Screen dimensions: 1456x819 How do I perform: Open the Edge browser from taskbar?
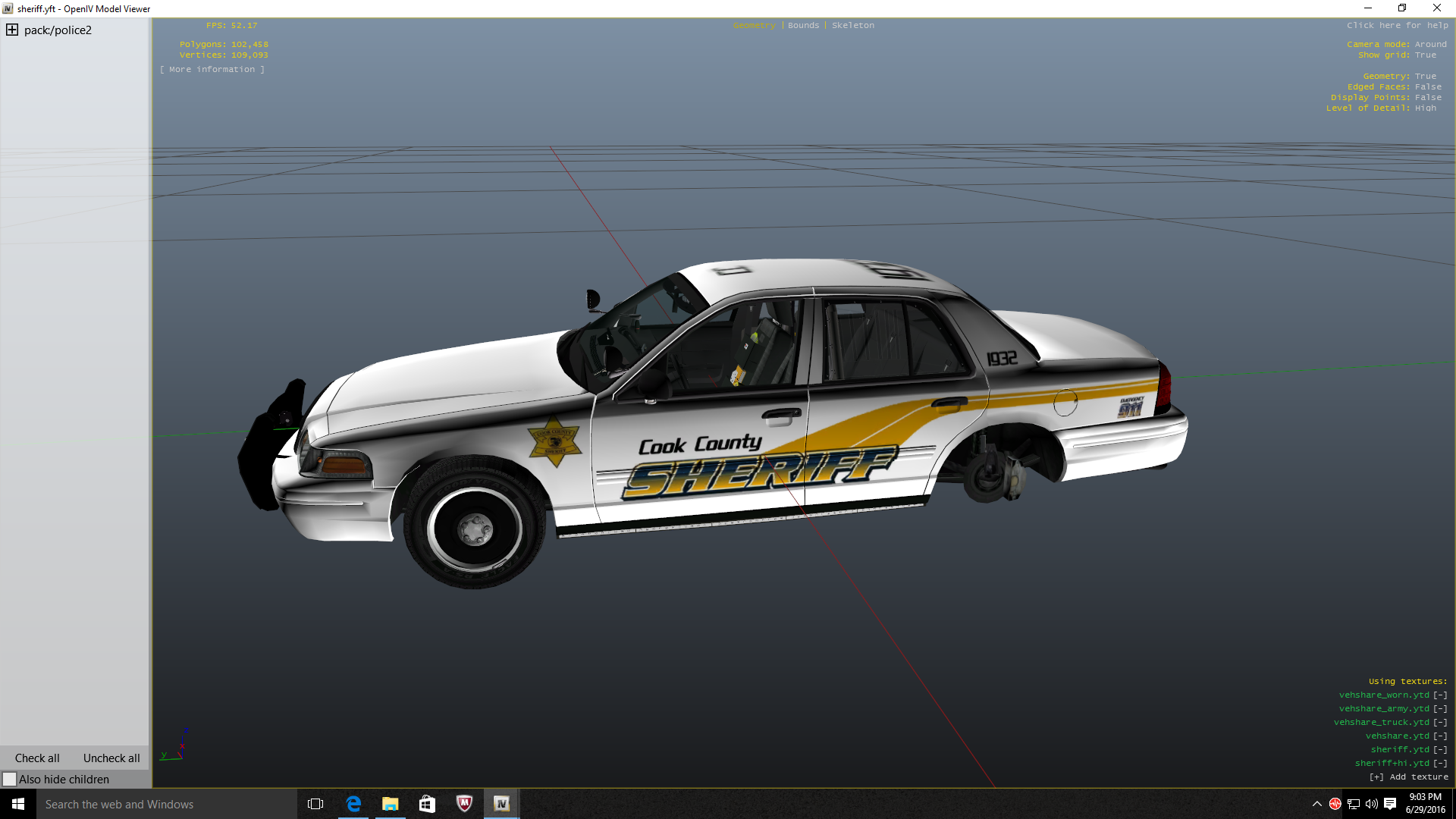(x=353, y=804)
